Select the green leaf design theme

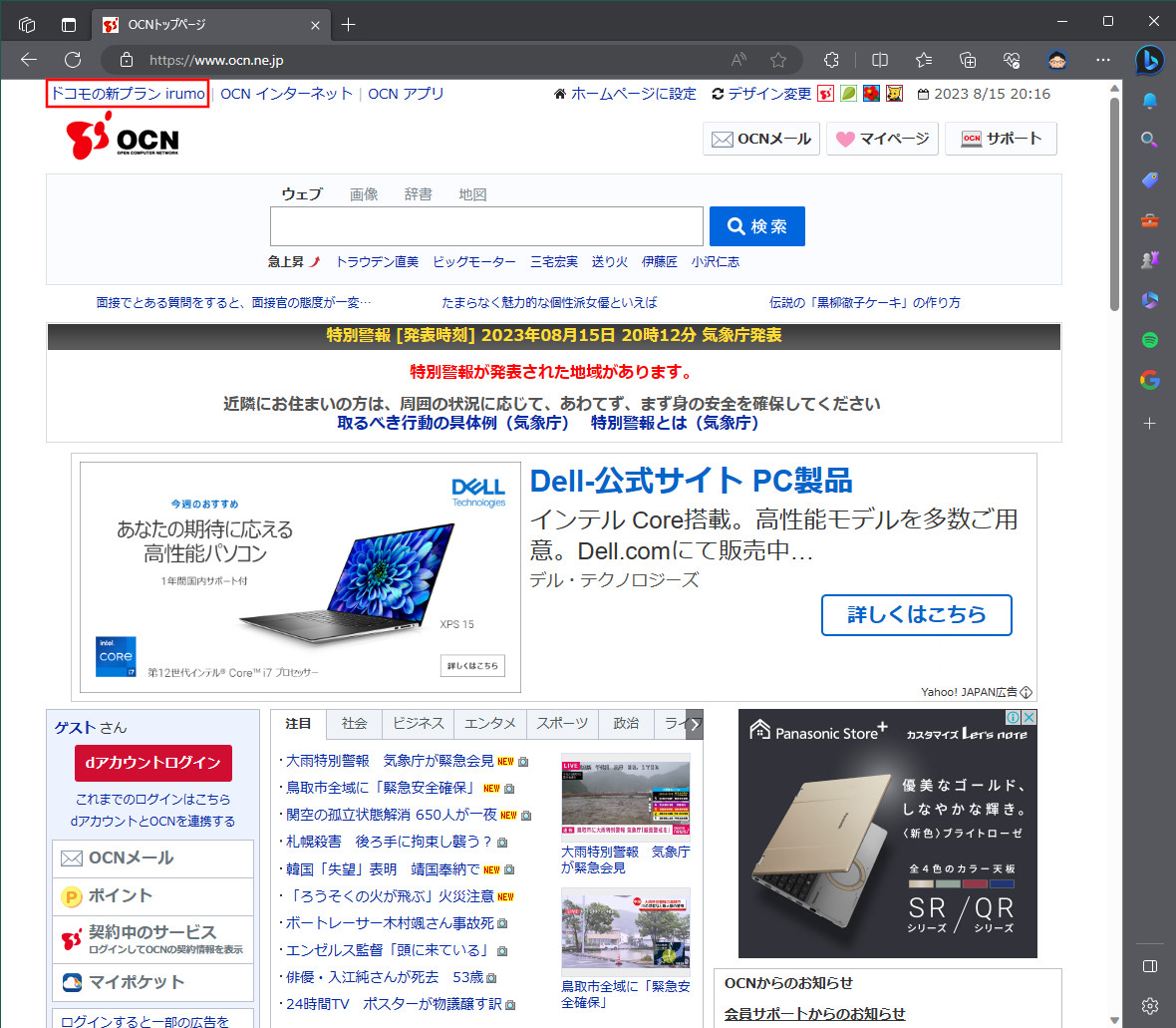[848, 94]
